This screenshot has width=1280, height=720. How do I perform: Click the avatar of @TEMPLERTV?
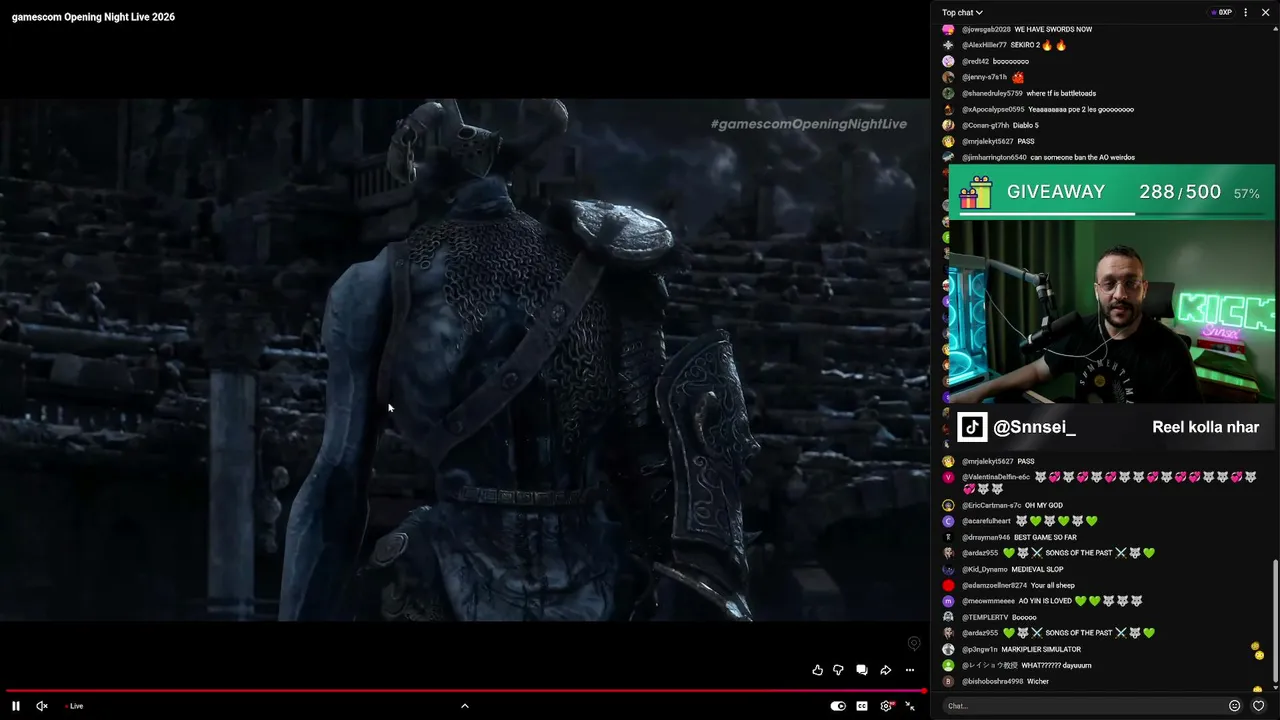click(948, 617)
